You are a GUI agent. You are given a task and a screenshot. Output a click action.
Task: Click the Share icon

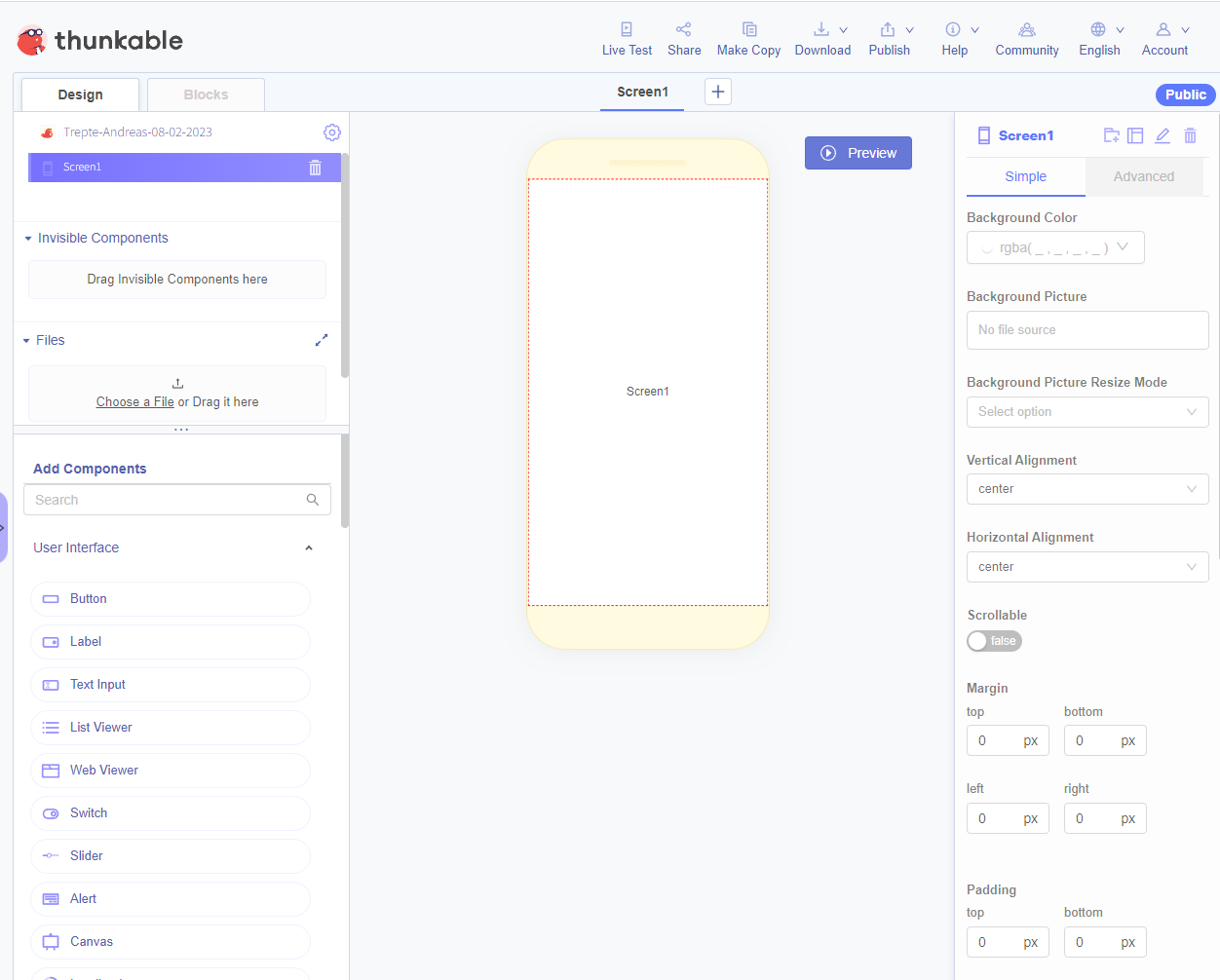point(684,29)
